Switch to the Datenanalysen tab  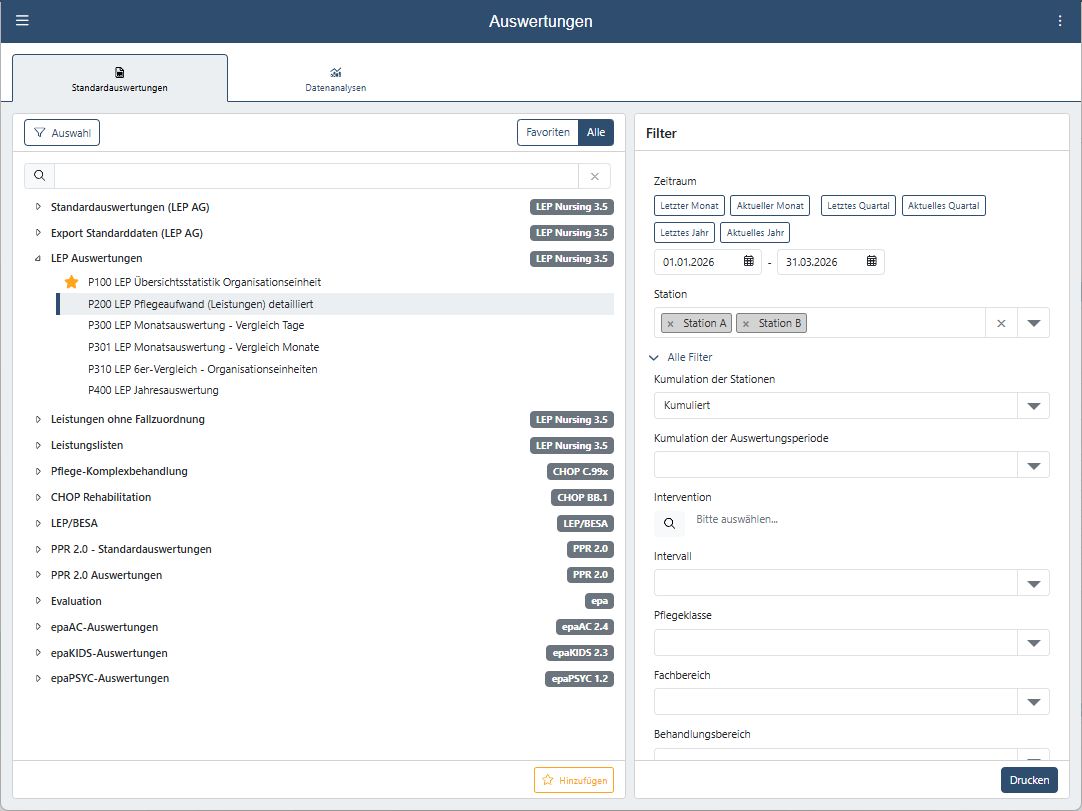(x=336, y=79)
